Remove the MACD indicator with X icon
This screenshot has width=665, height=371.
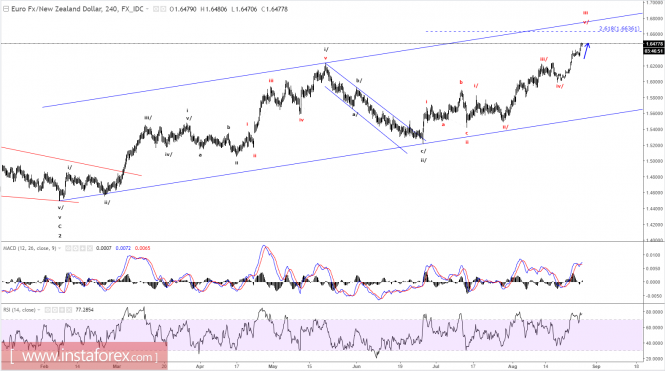[90, 248]
